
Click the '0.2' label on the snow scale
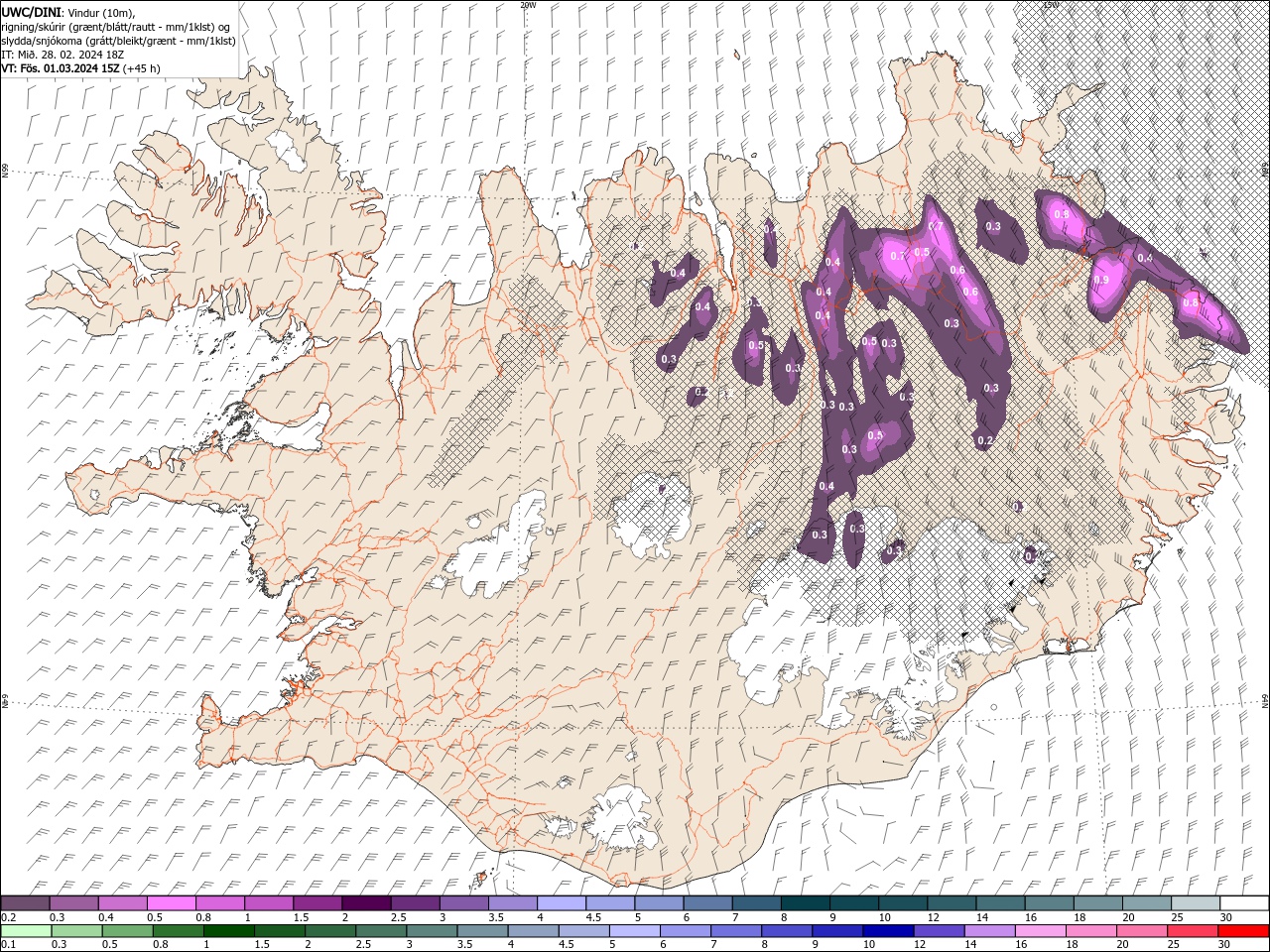point(8,917)
